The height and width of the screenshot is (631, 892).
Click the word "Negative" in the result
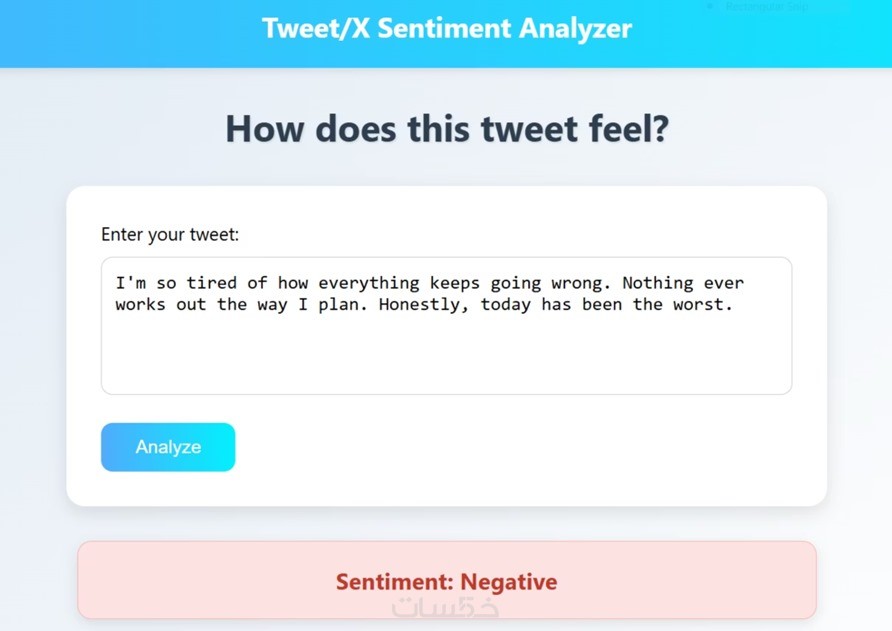click(508, 582)
